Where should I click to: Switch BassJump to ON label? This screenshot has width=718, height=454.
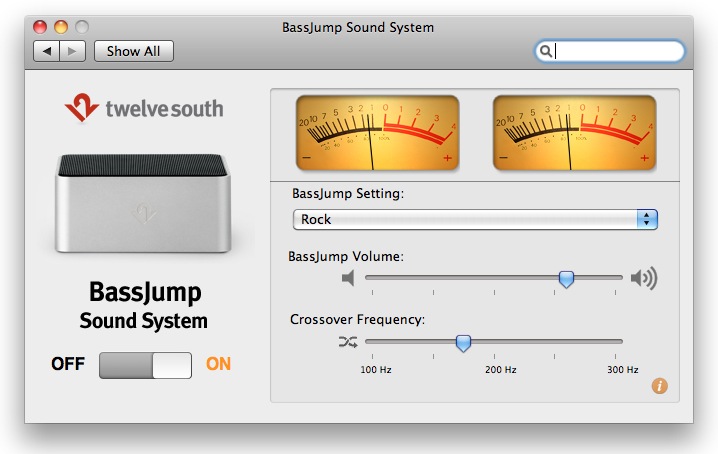(218, 364)
